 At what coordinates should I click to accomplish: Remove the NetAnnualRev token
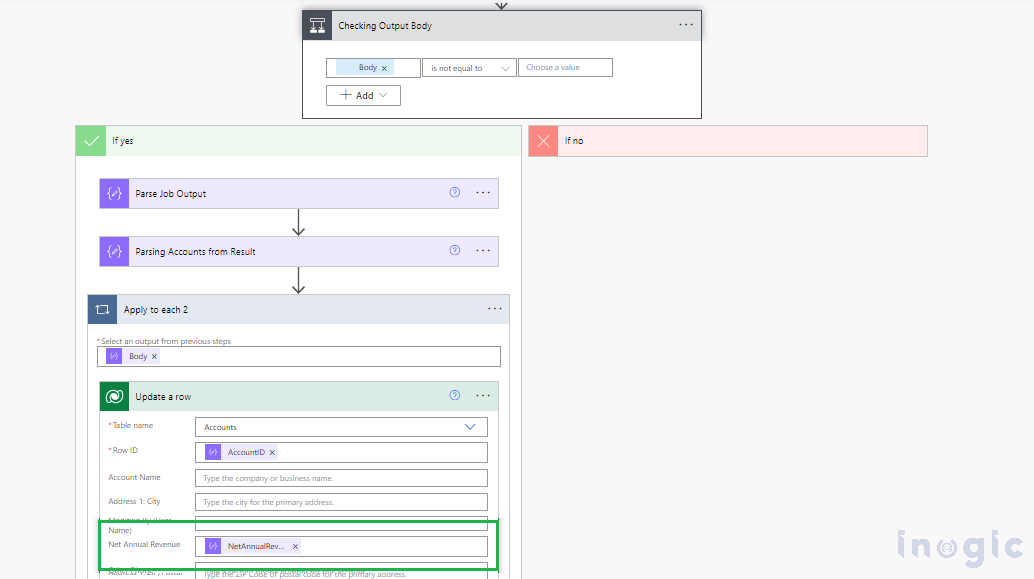[295, 547]
